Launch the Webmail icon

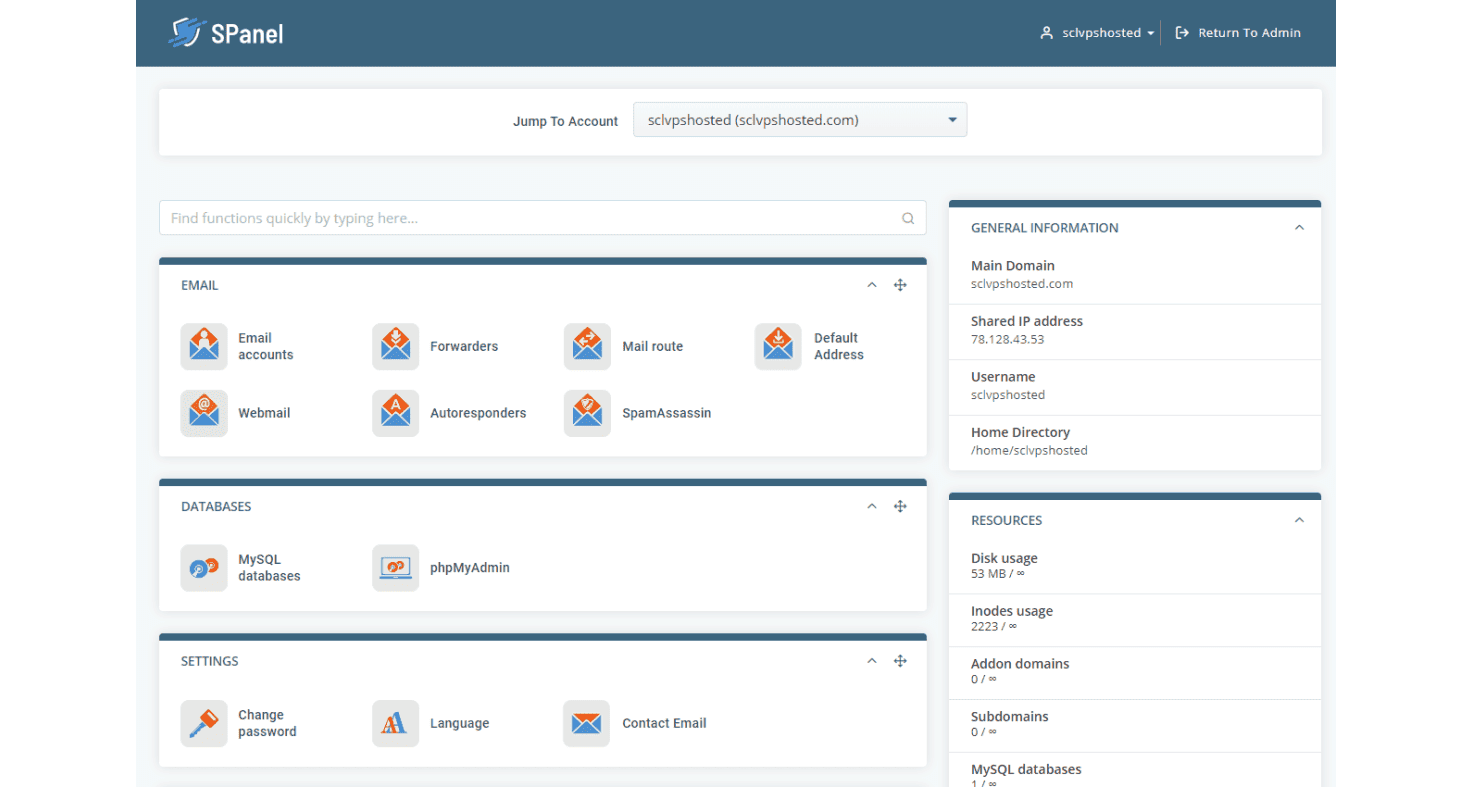click(x=204, y=413)
